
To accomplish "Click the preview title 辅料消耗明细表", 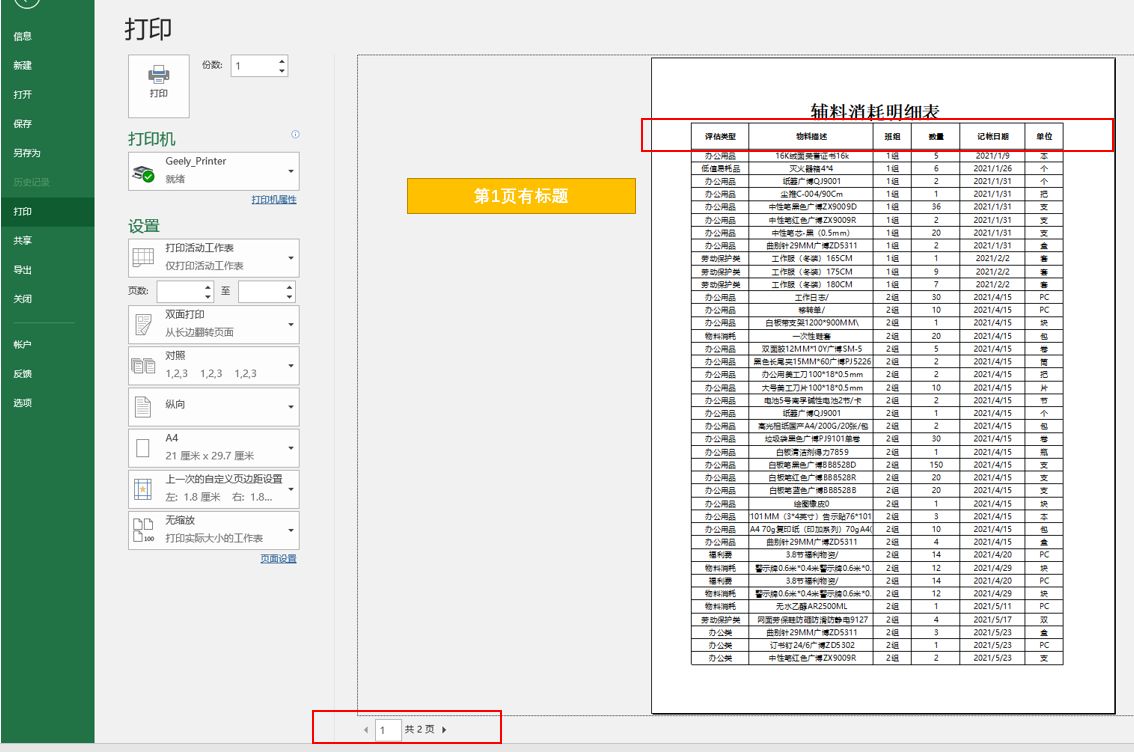I will 874,111.
